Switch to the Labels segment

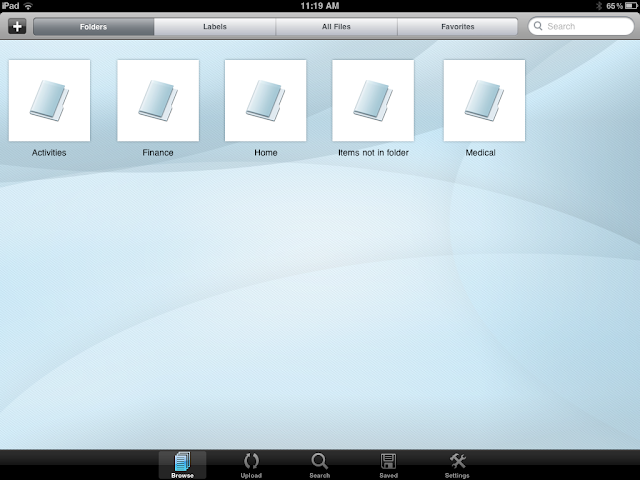click(215, 27)
